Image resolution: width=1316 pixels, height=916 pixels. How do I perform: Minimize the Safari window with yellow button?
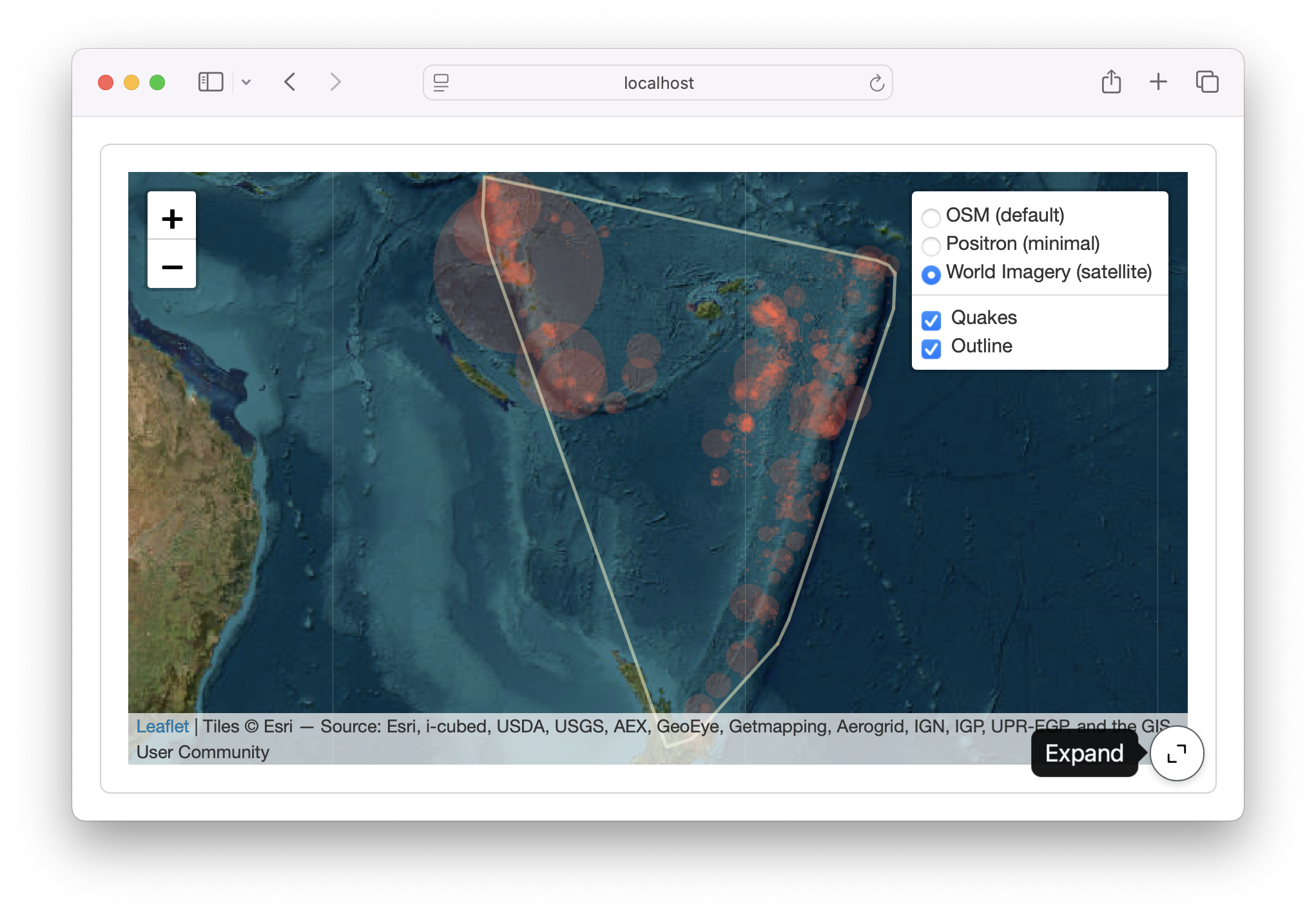131,82
